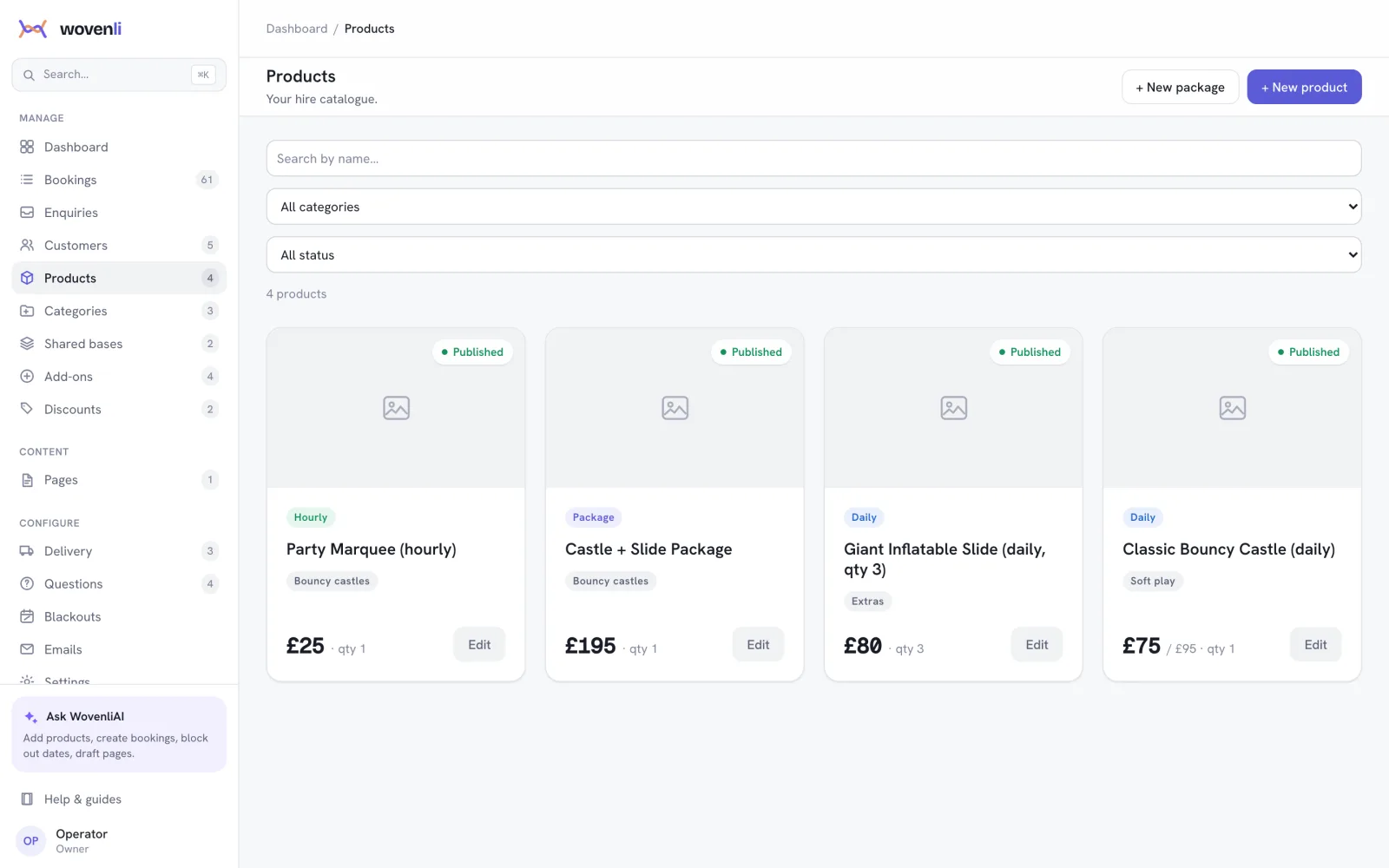This screenshot has width=1389, height=868.
Task: Open the Ask WovenliAI panel
Action: (x=119, y=734)
